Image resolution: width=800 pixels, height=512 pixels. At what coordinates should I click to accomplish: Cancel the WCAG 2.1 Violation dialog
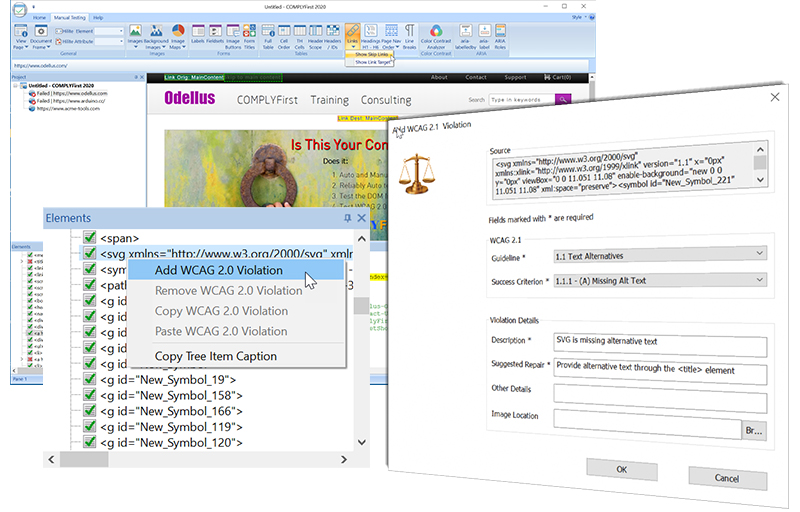728,478
